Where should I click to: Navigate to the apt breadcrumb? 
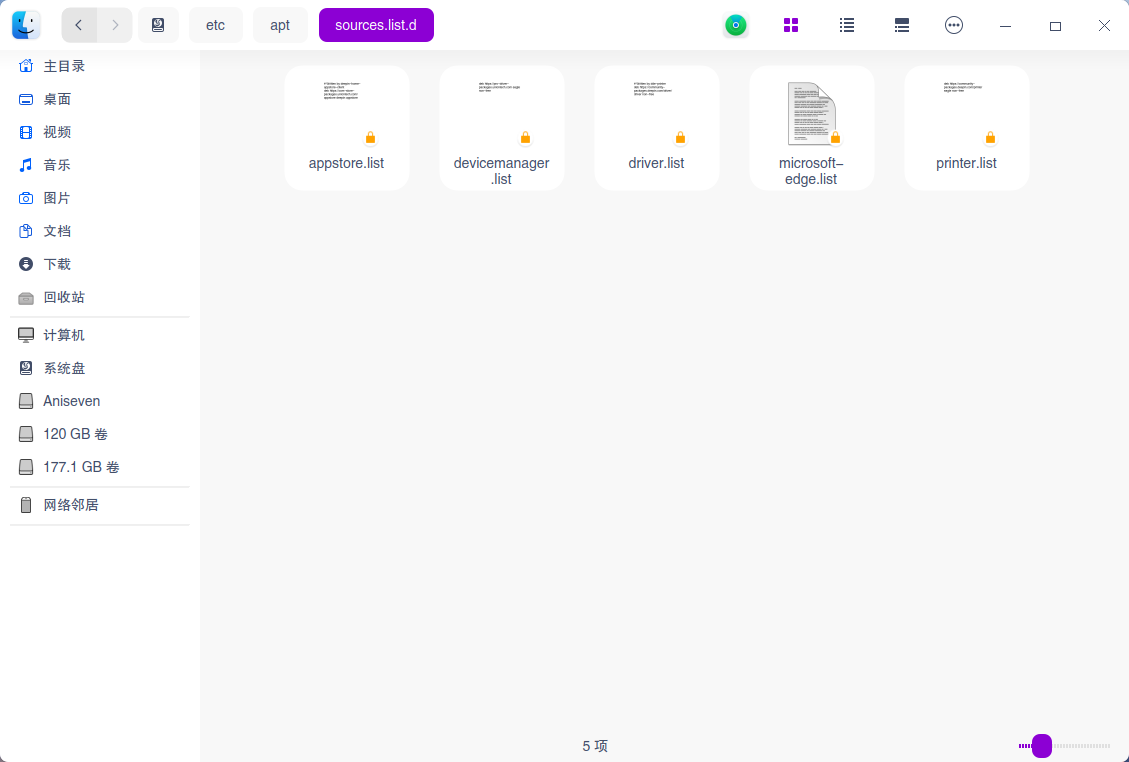click(x=280, y=25)
